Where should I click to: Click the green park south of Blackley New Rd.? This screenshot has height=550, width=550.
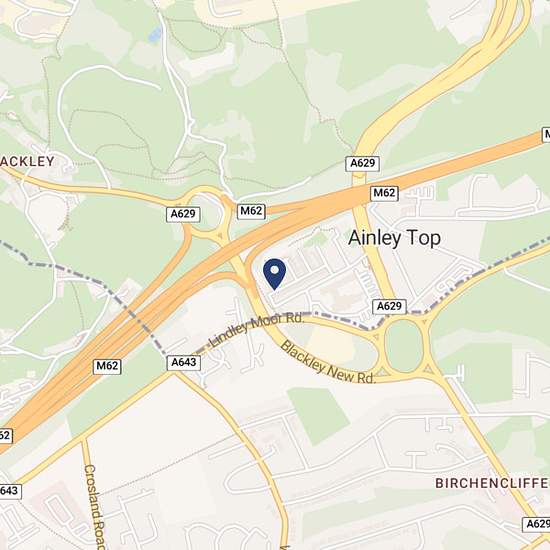[318, 416]
